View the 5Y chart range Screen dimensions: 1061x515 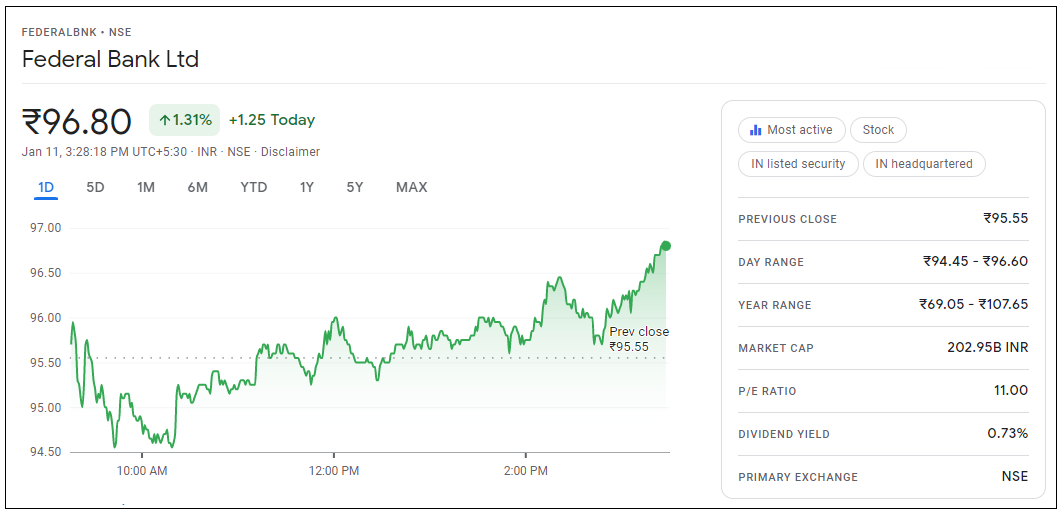[x=355, y=187]
